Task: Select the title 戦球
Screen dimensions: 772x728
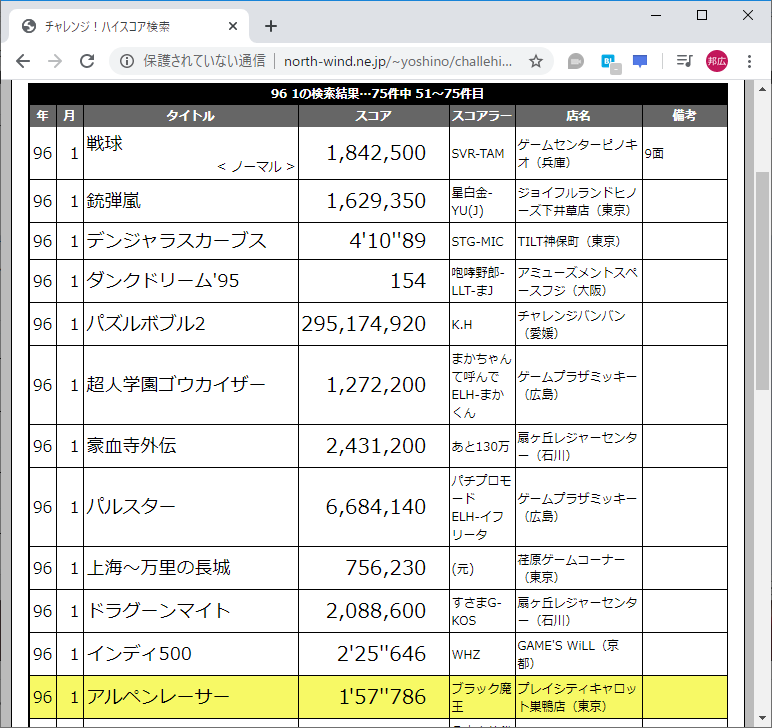Action: coord(104,143)
